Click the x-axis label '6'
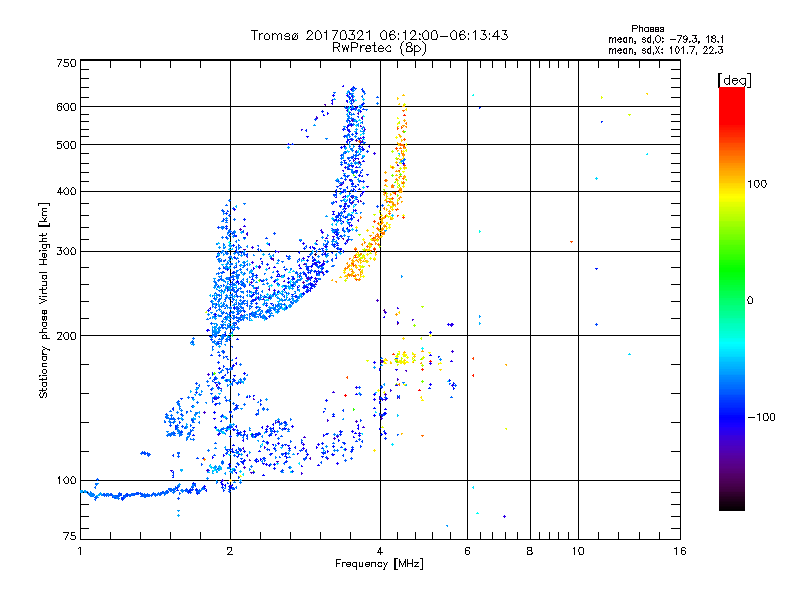Image resolution: width=800 pixels, height=600 pixels. tap(467, 551)
